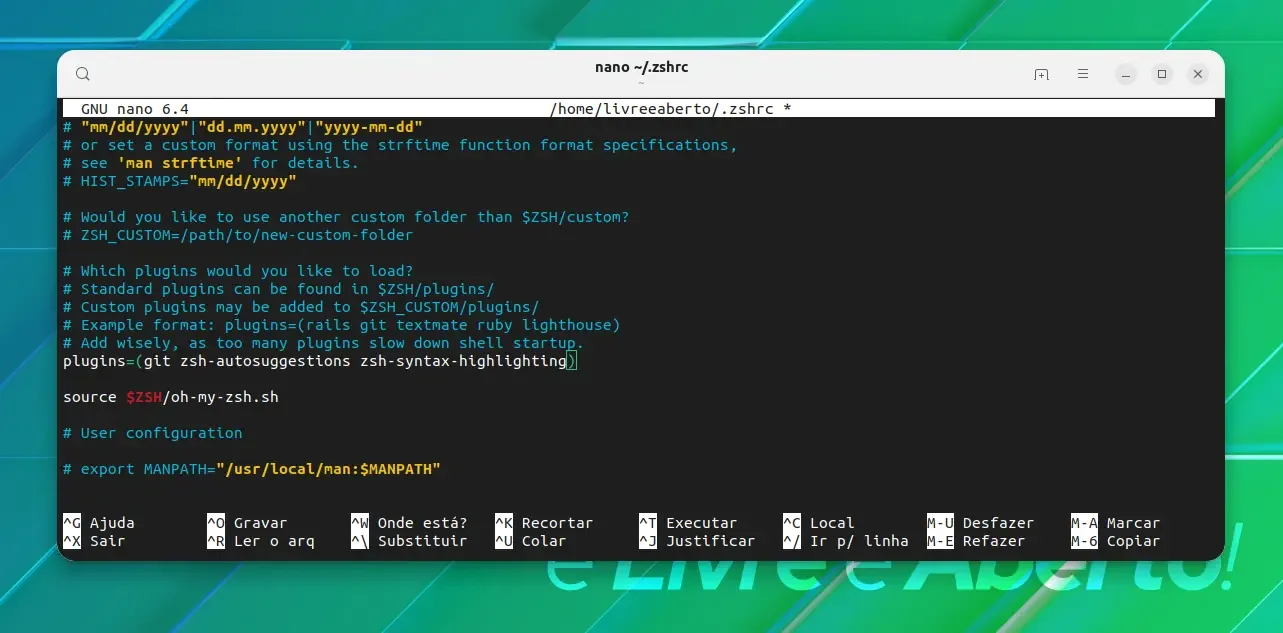Click the M-E Refazer shortcut

pyautogui.click(x=976, y=541)
